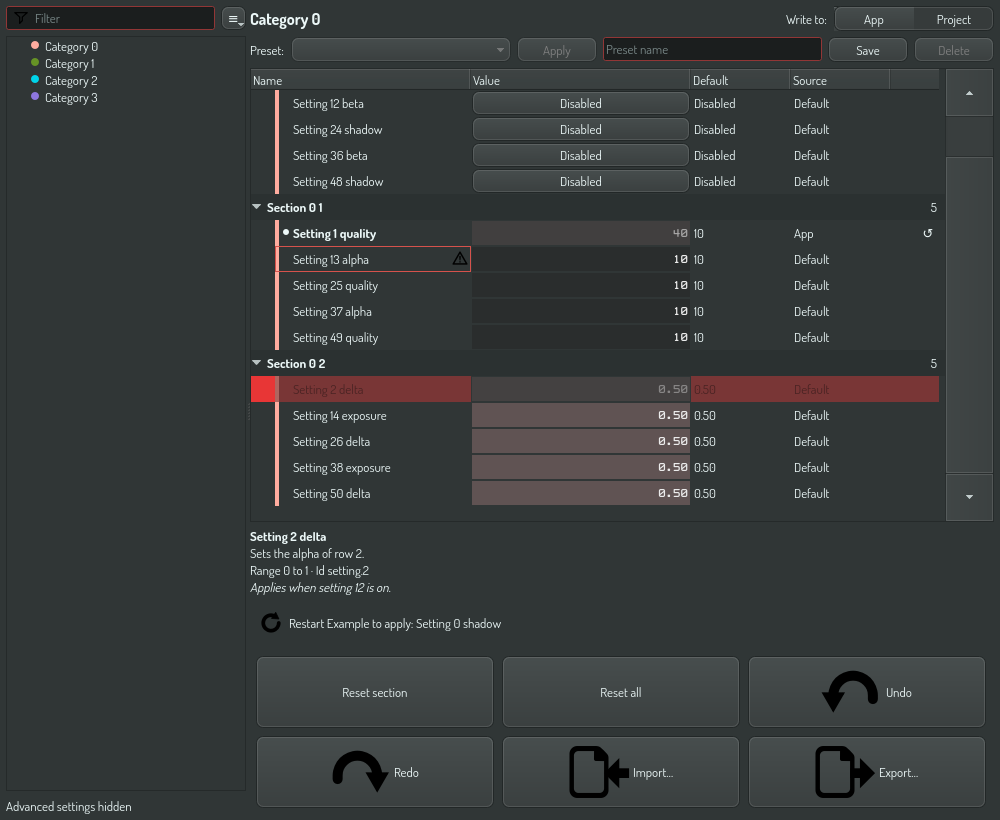Click the restart icon beside Restart Example
This screenshot has width=1000, height=820.
pyautogui.click(x=271, y=623)
